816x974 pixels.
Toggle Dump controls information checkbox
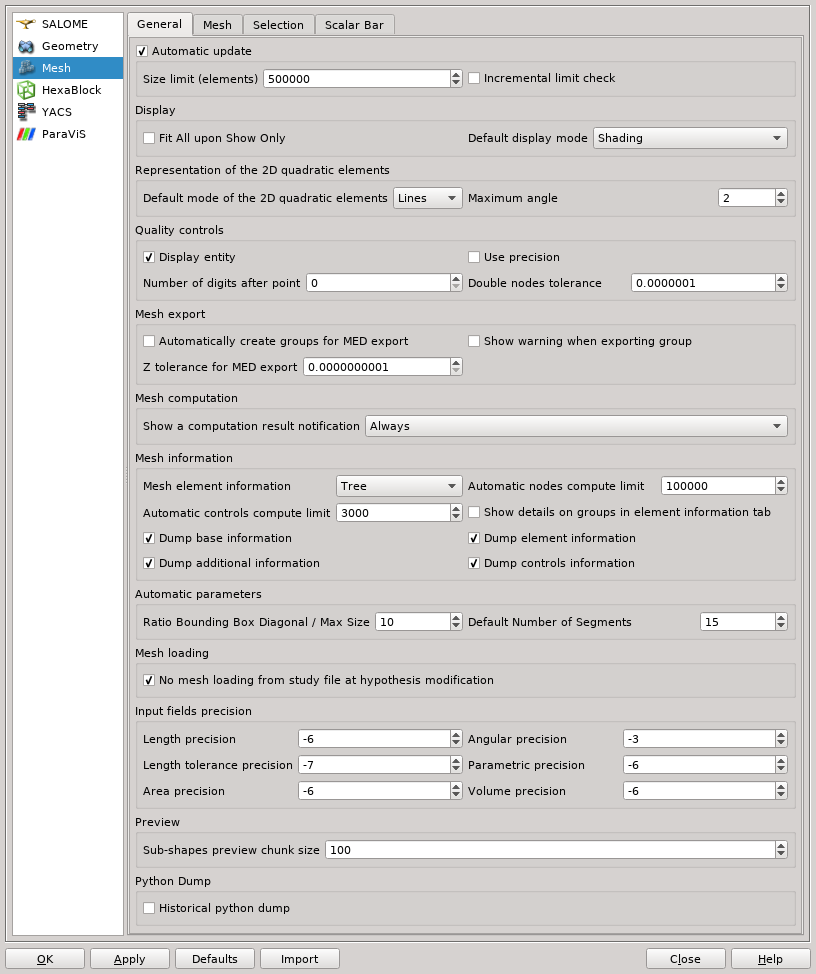[474, 563]
